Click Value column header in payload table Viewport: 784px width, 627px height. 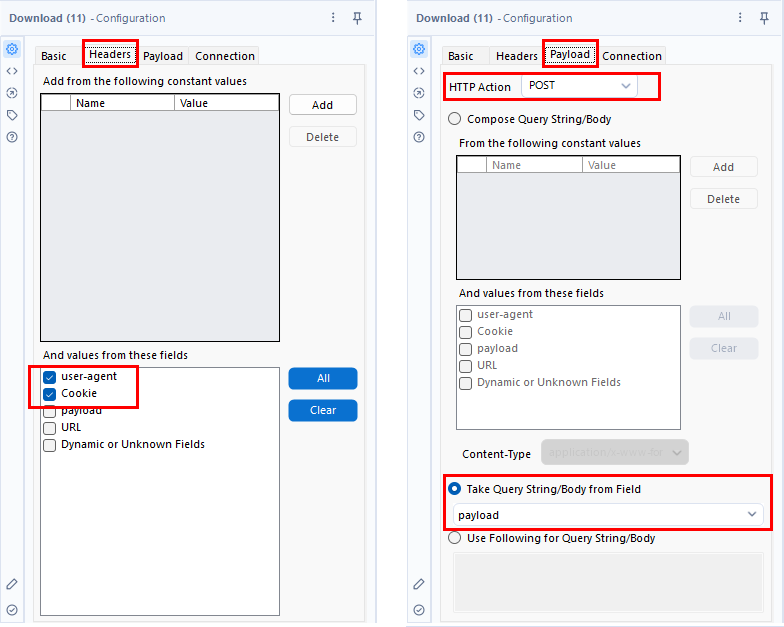631,165
